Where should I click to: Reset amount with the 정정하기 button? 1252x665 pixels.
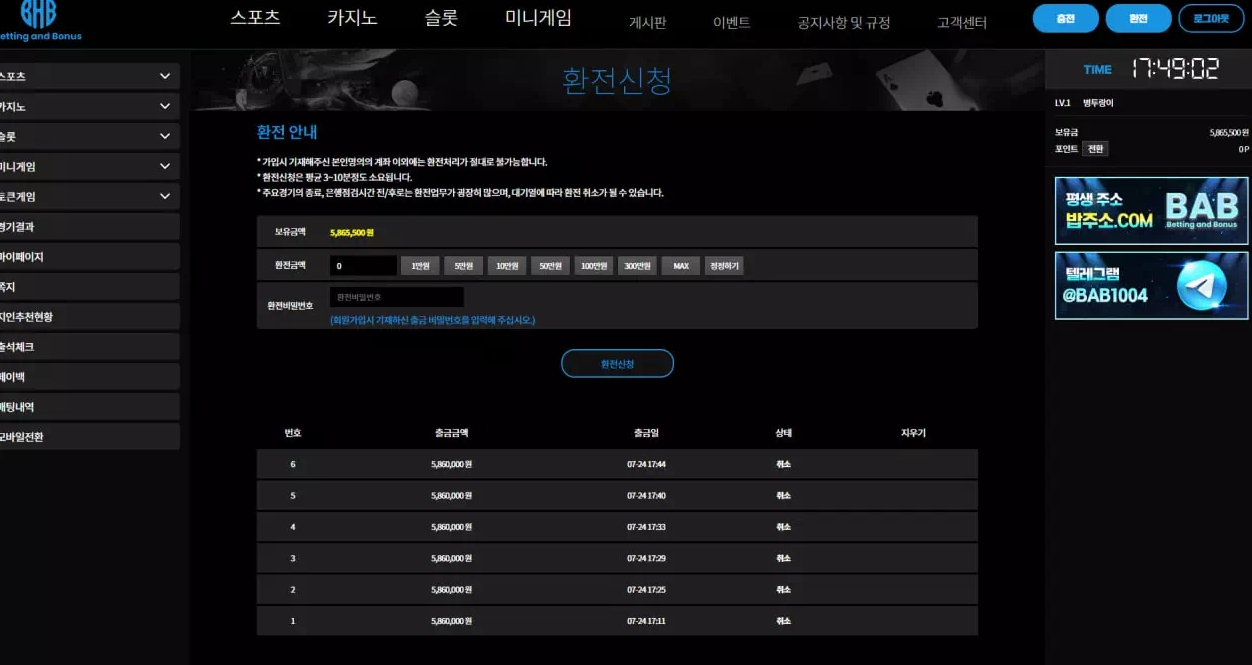click(x=723, y=266)
